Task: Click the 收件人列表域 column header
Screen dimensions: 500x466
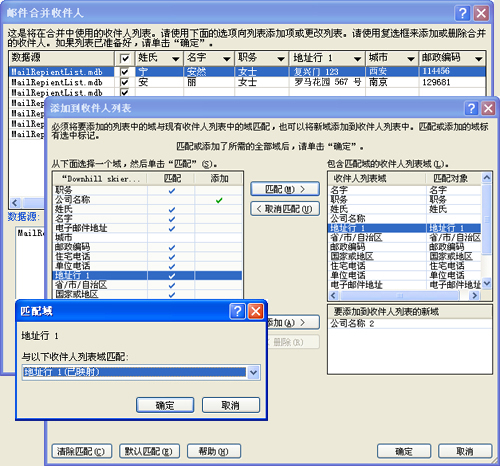Action: pyautogui.click(x=377, y=179)
